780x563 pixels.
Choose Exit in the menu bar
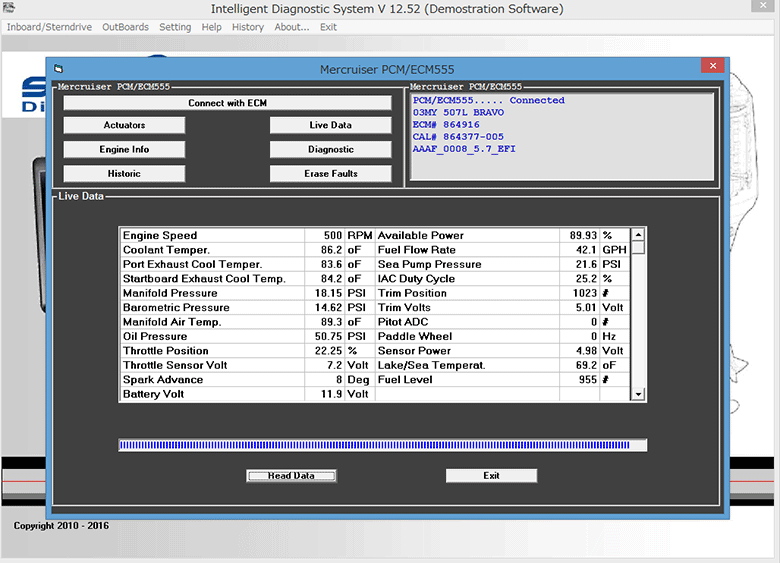coord(328,27)
